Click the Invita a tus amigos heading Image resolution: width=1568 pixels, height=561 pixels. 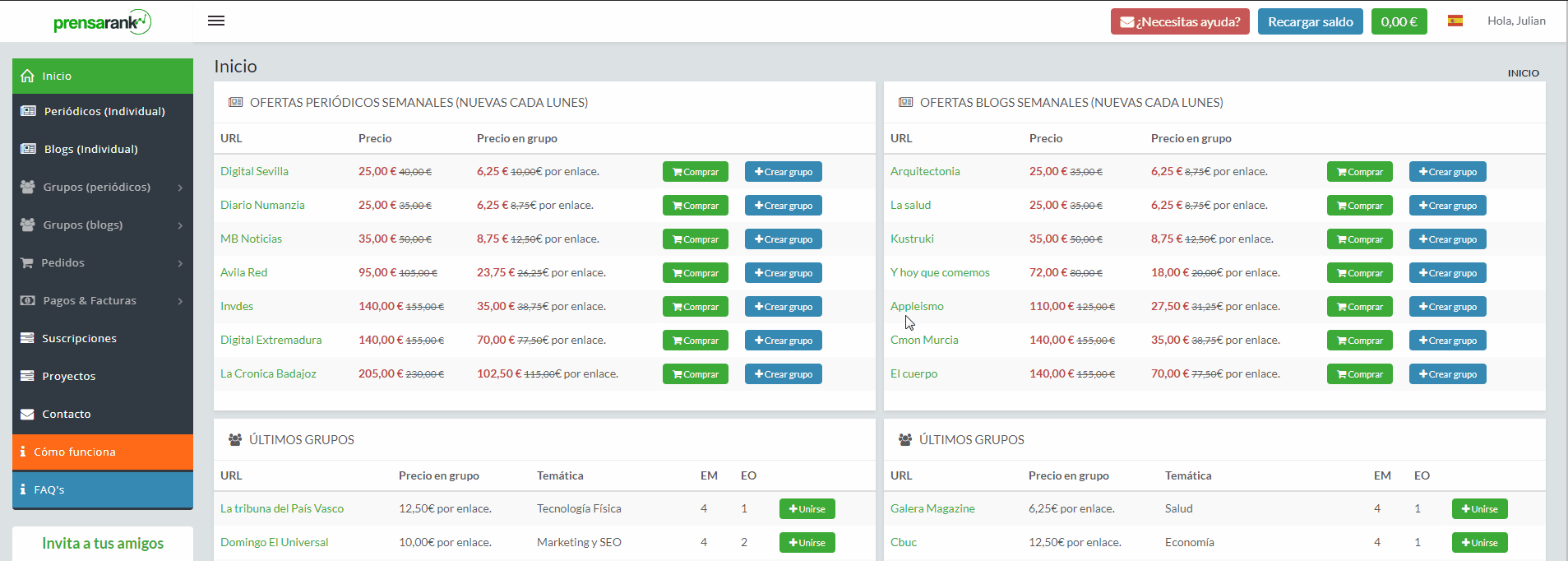click(103, 543)
